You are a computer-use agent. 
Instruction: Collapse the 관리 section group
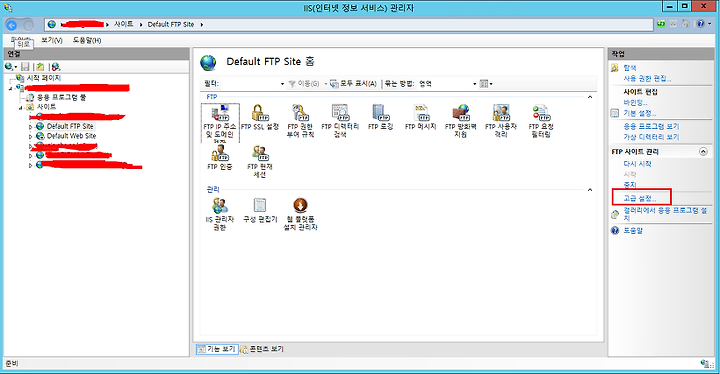590,190
